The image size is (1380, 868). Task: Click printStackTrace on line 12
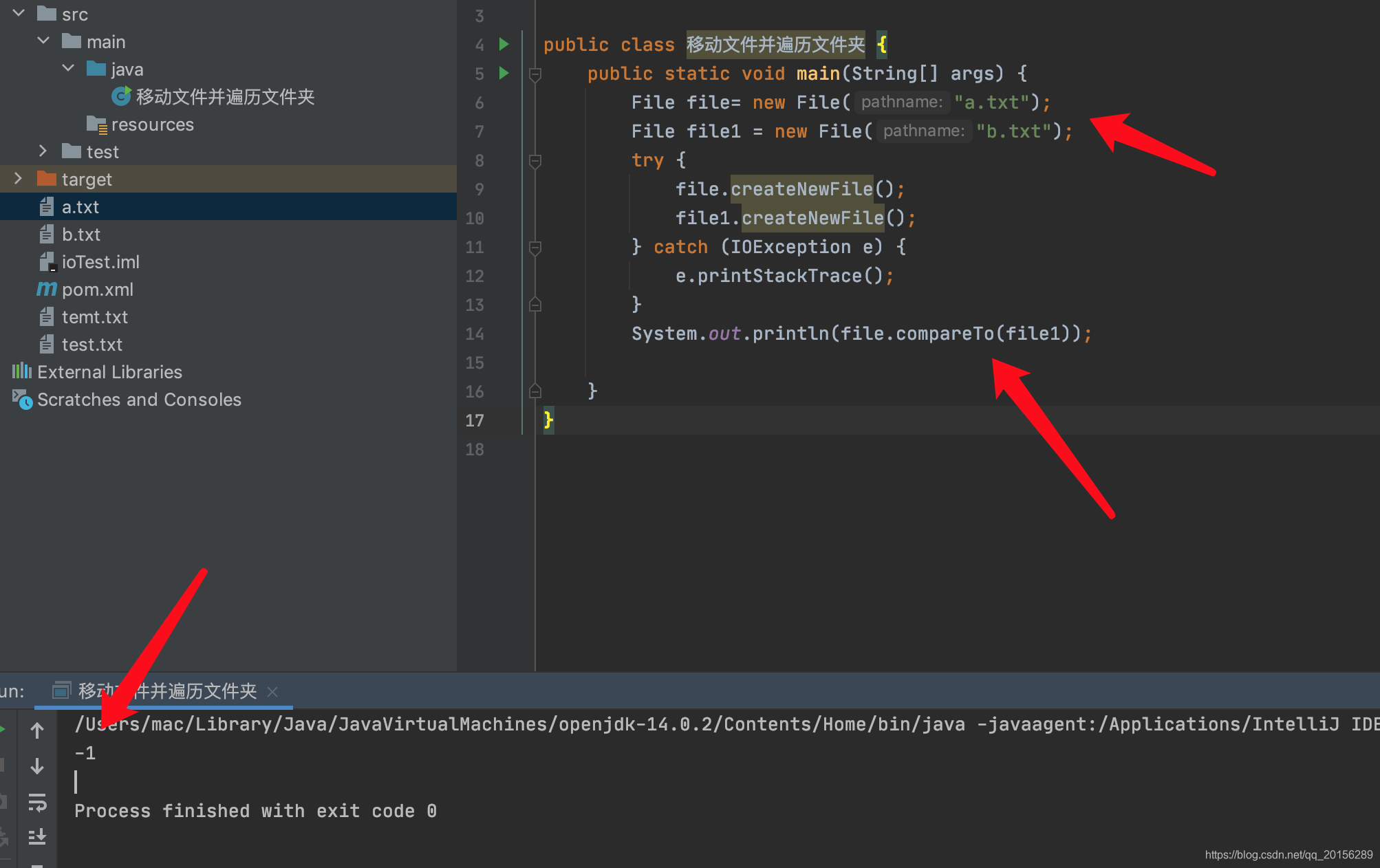(x=779, y=276)
